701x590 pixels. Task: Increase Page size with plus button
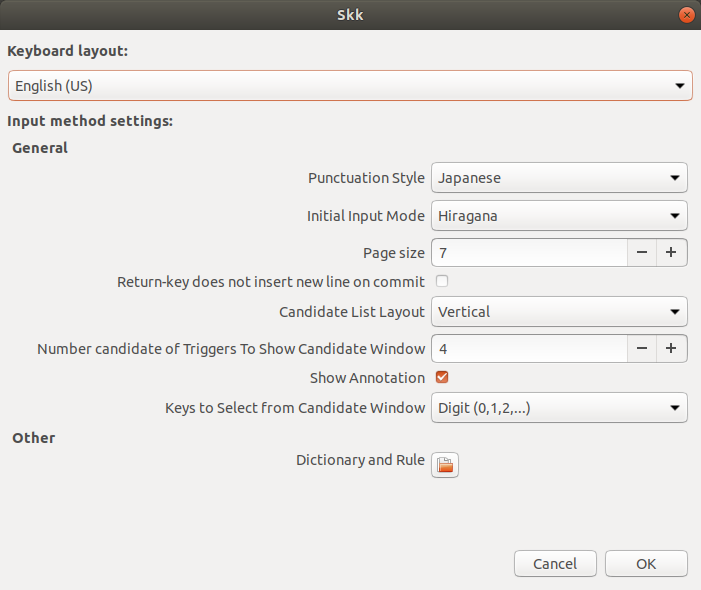click(x=671, y=253)
